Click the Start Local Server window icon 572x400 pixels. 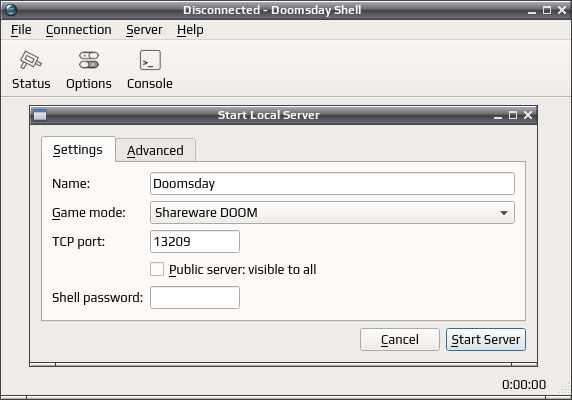(40, 115)
